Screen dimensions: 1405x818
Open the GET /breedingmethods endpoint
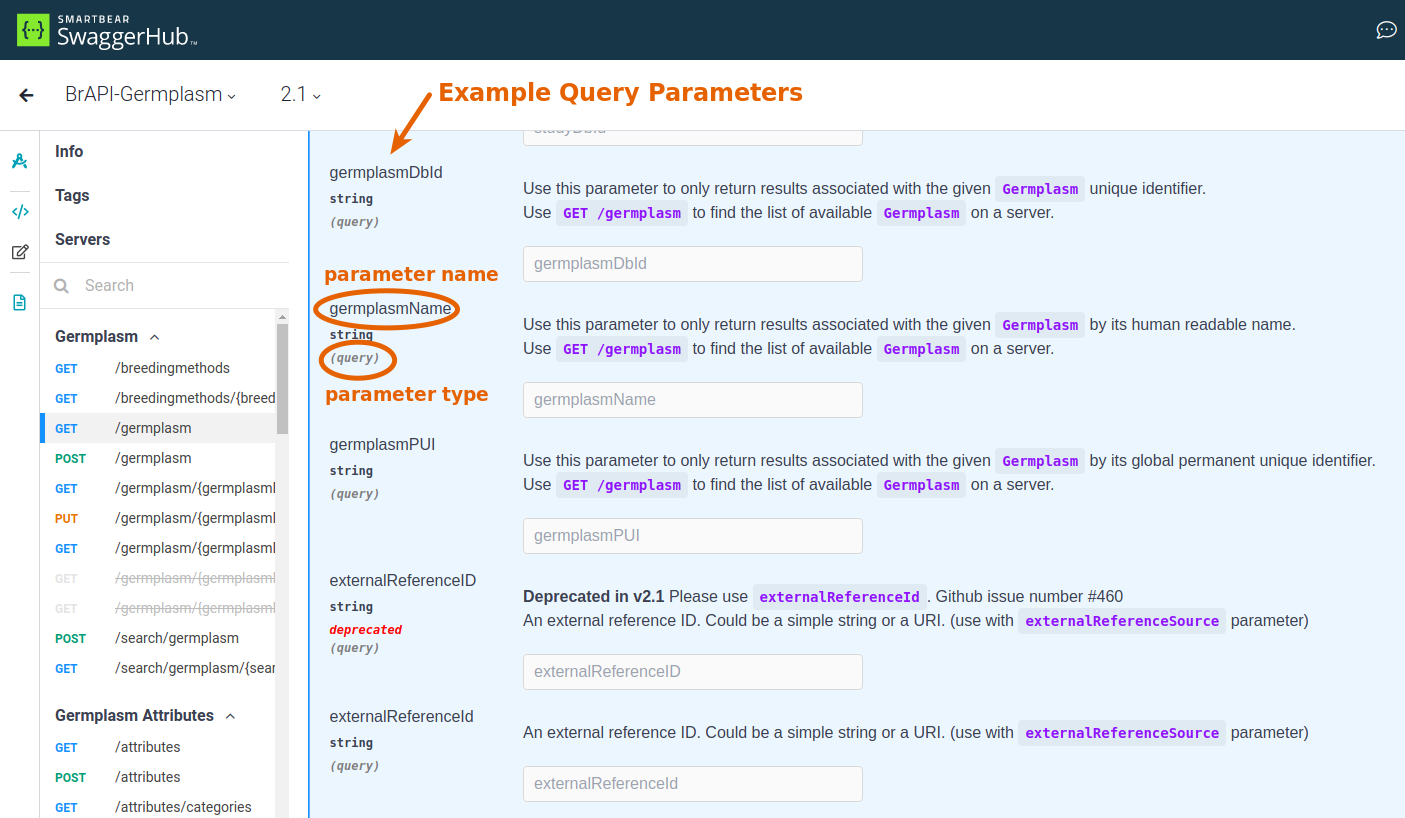[x=172, y=368]
